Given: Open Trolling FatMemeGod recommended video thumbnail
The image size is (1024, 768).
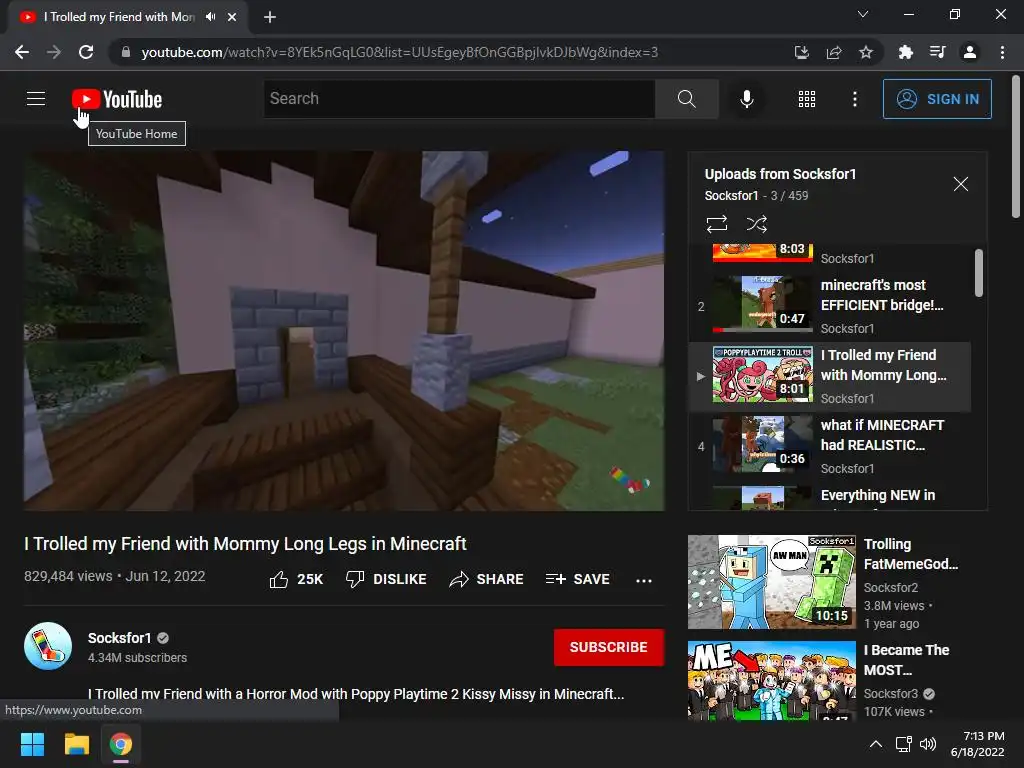Looking at the screenshot, I should 771,582.
